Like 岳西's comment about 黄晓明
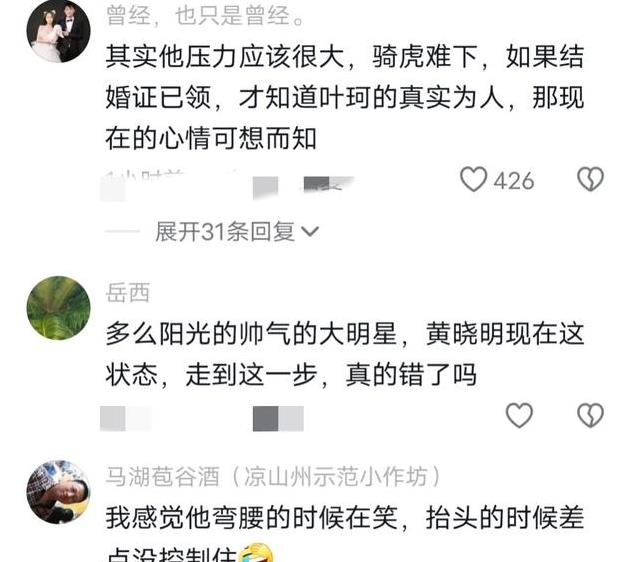The height and width of the screenshot is (562, 636). pos(519,415)
